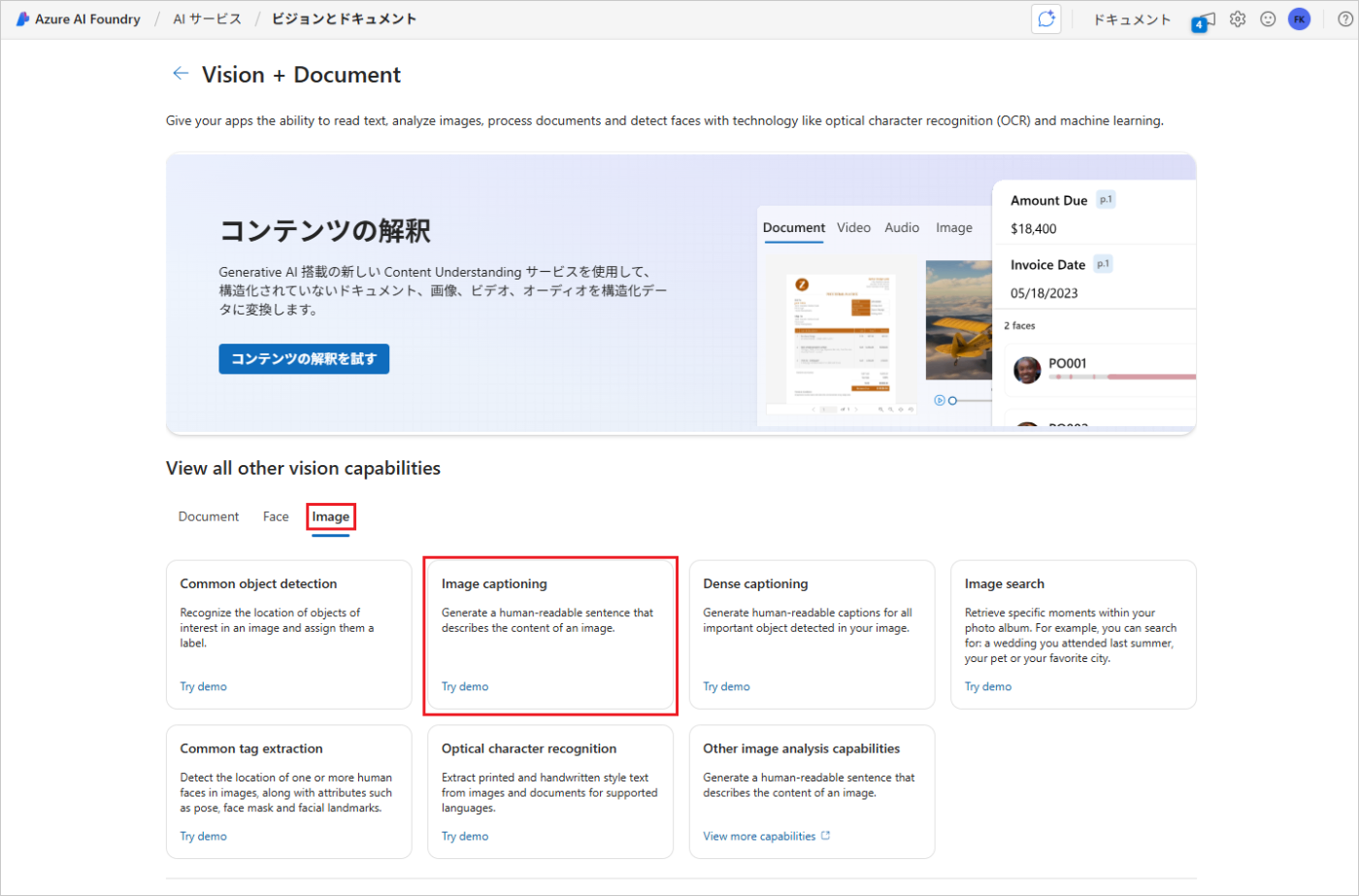This screenshot has height=896, width=1359.
Task: Open the ドキュメント link in the header
Action: 1132,18
